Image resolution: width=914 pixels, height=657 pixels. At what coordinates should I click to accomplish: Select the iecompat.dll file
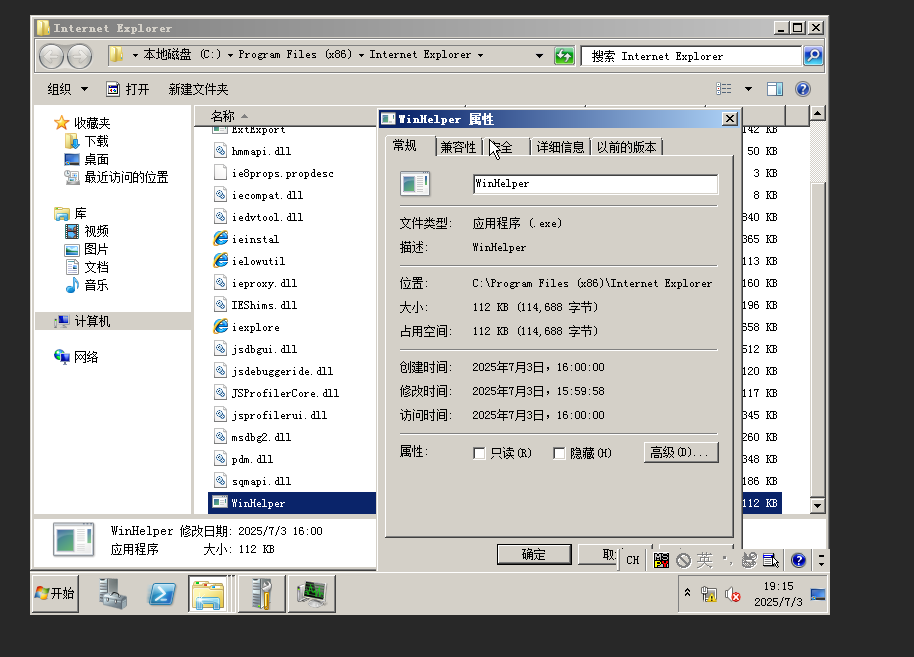[x=259, y=195]
